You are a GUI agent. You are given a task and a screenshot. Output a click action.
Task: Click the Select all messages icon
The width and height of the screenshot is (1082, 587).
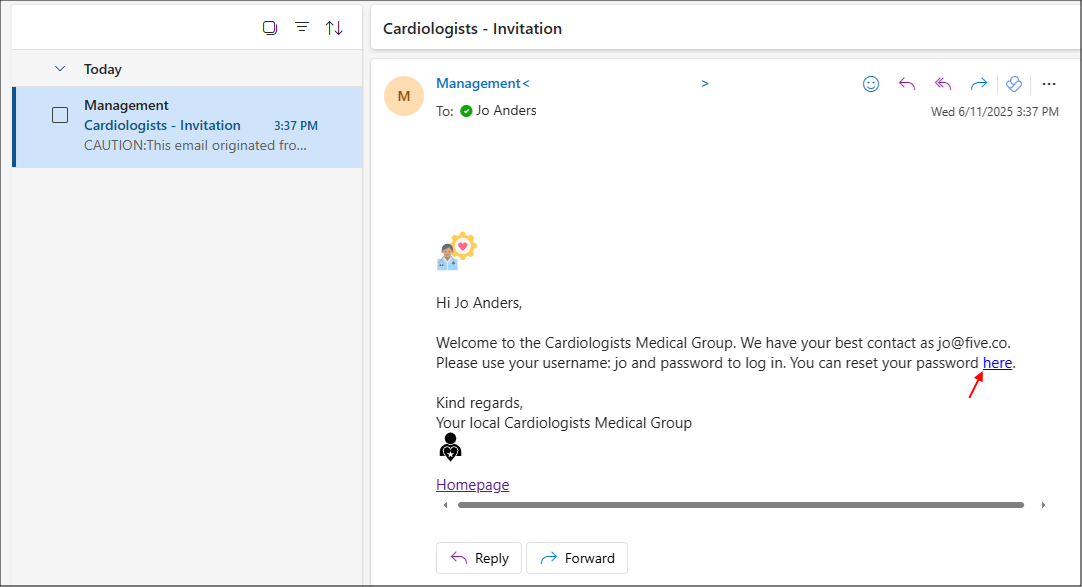[270, 28]
